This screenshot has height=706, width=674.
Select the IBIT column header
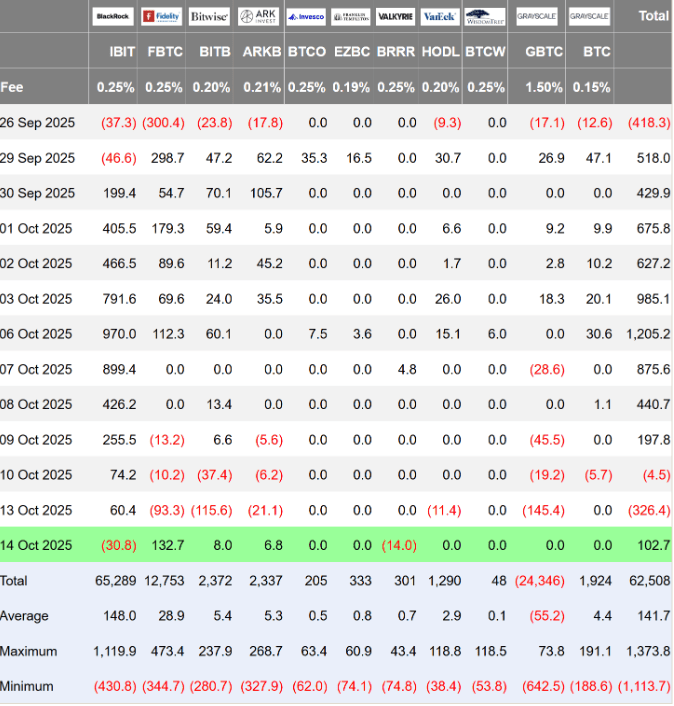(x=116, y=51)
